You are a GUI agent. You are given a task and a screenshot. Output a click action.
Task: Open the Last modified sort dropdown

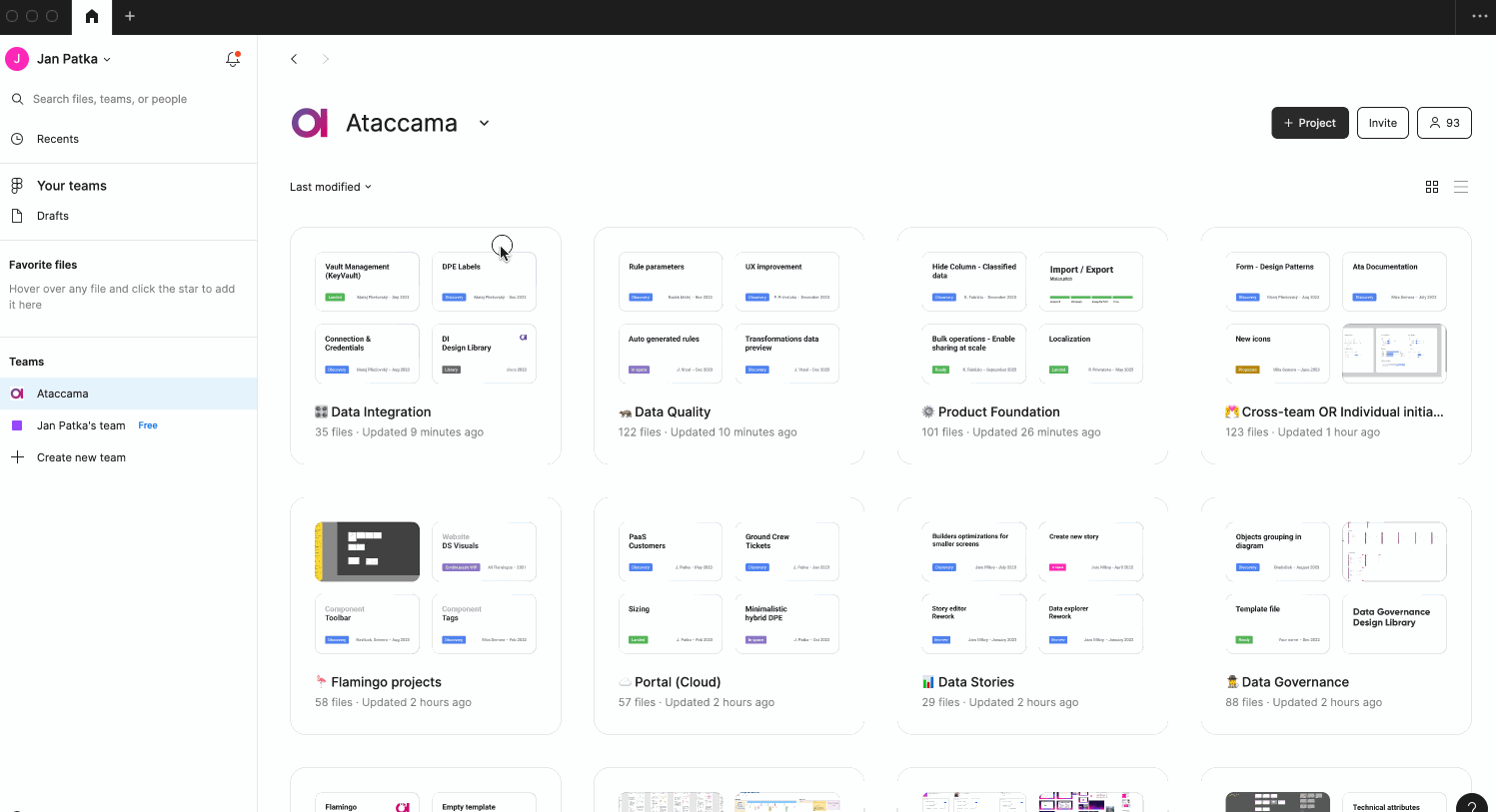click(x=330, y=187)
